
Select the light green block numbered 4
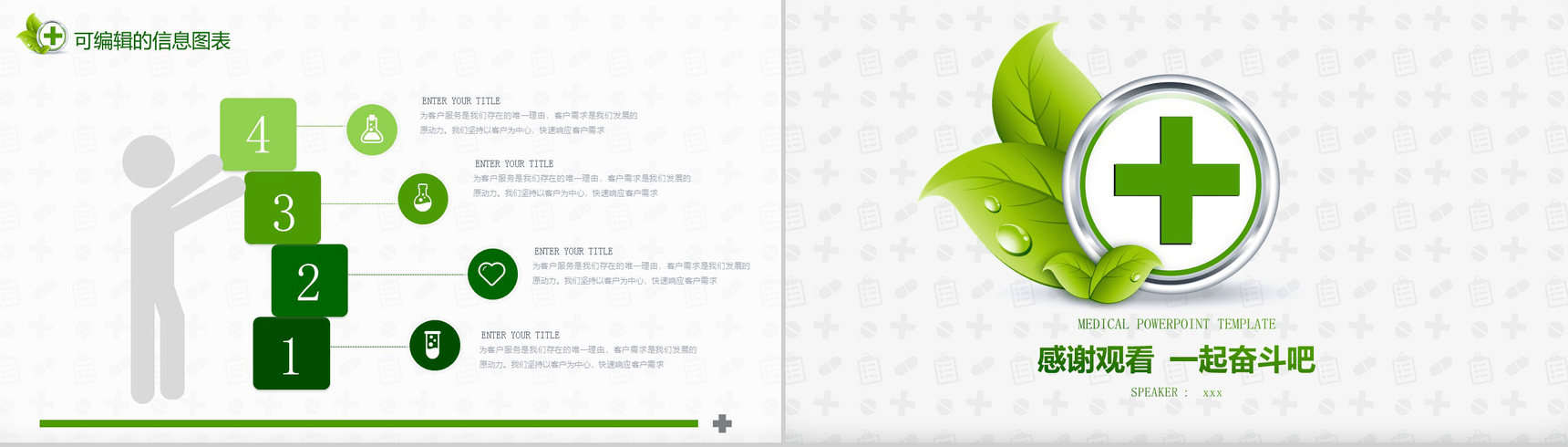(258, 134)
